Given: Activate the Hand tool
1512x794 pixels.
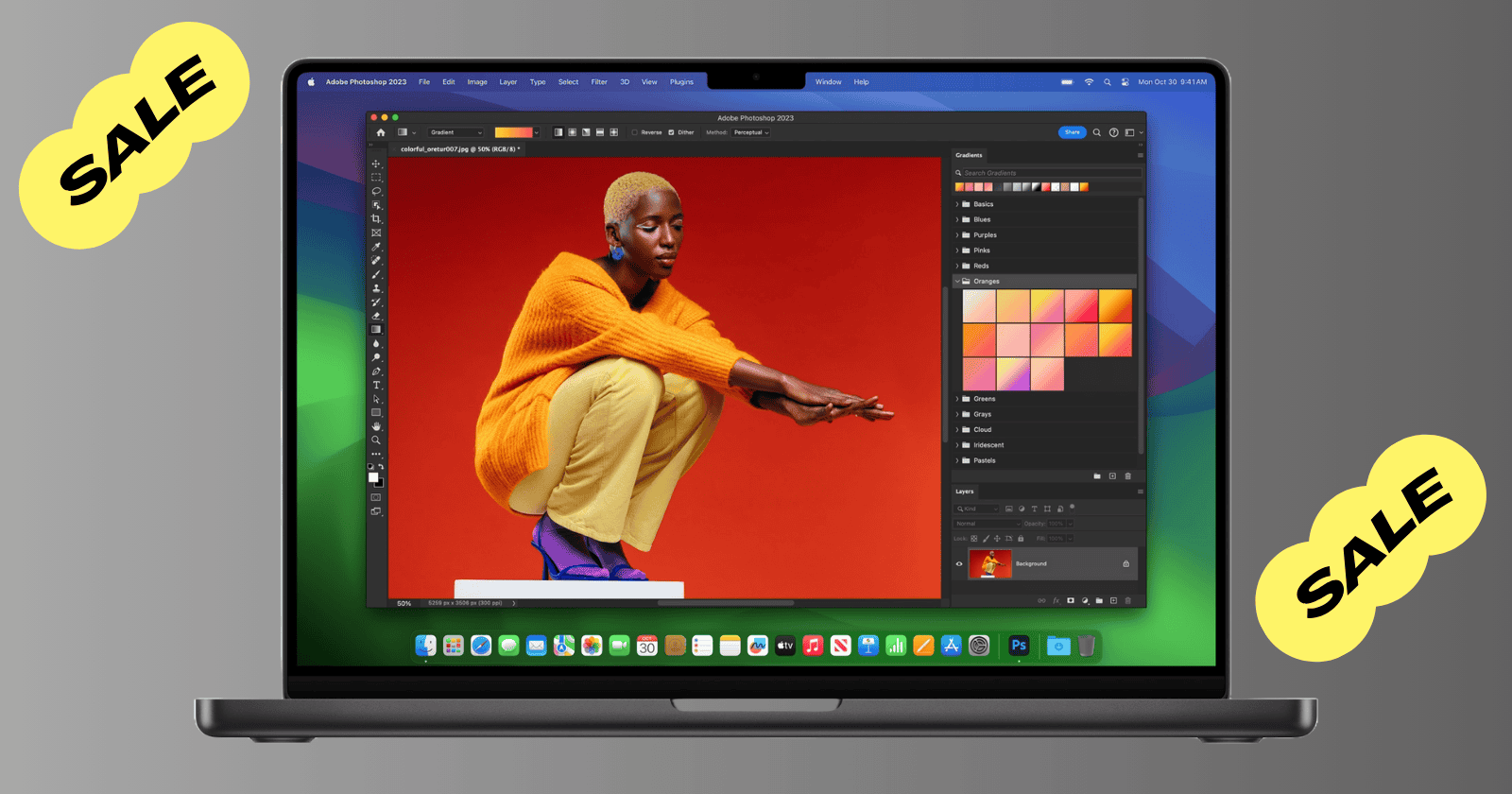Looking at the screenshot, I should (376, 426).
